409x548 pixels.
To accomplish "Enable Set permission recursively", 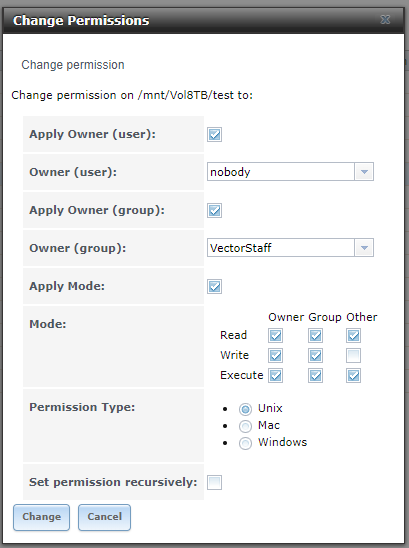I will pos(214,483).
